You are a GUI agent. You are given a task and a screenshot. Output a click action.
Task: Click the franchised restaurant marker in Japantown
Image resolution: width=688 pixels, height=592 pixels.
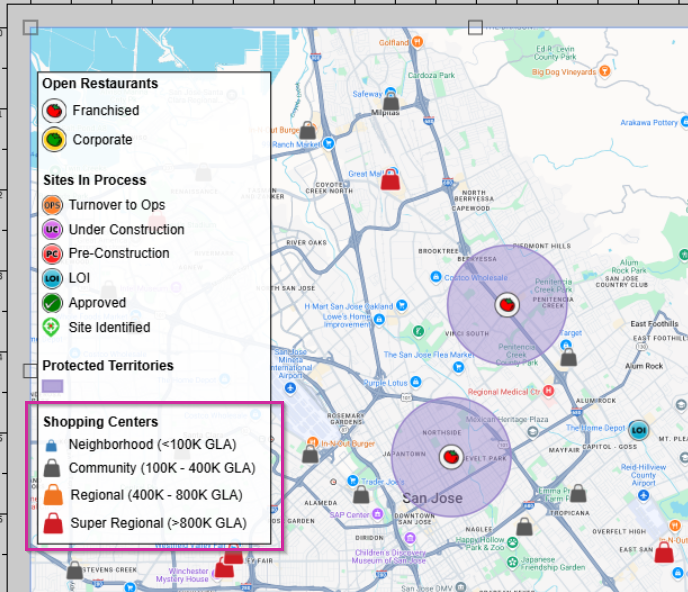(x=450, y=457)
